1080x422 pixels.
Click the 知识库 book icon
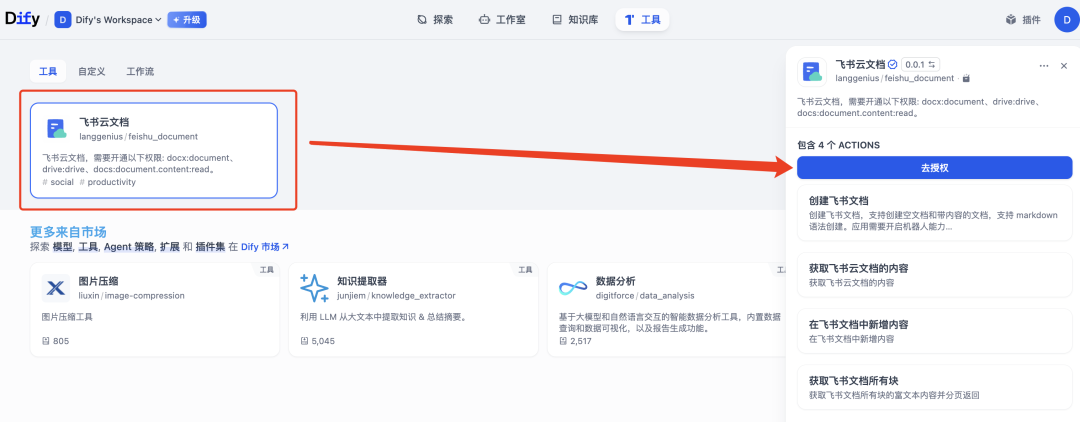pos(557,20)
